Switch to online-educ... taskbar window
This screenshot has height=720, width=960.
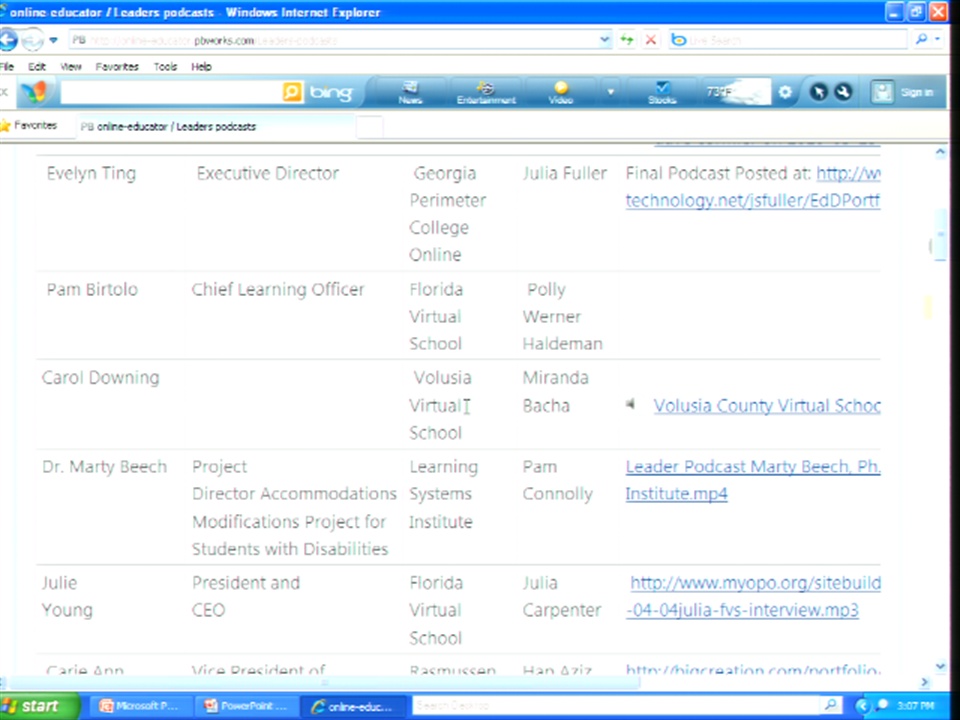click(x=353, y=707)
